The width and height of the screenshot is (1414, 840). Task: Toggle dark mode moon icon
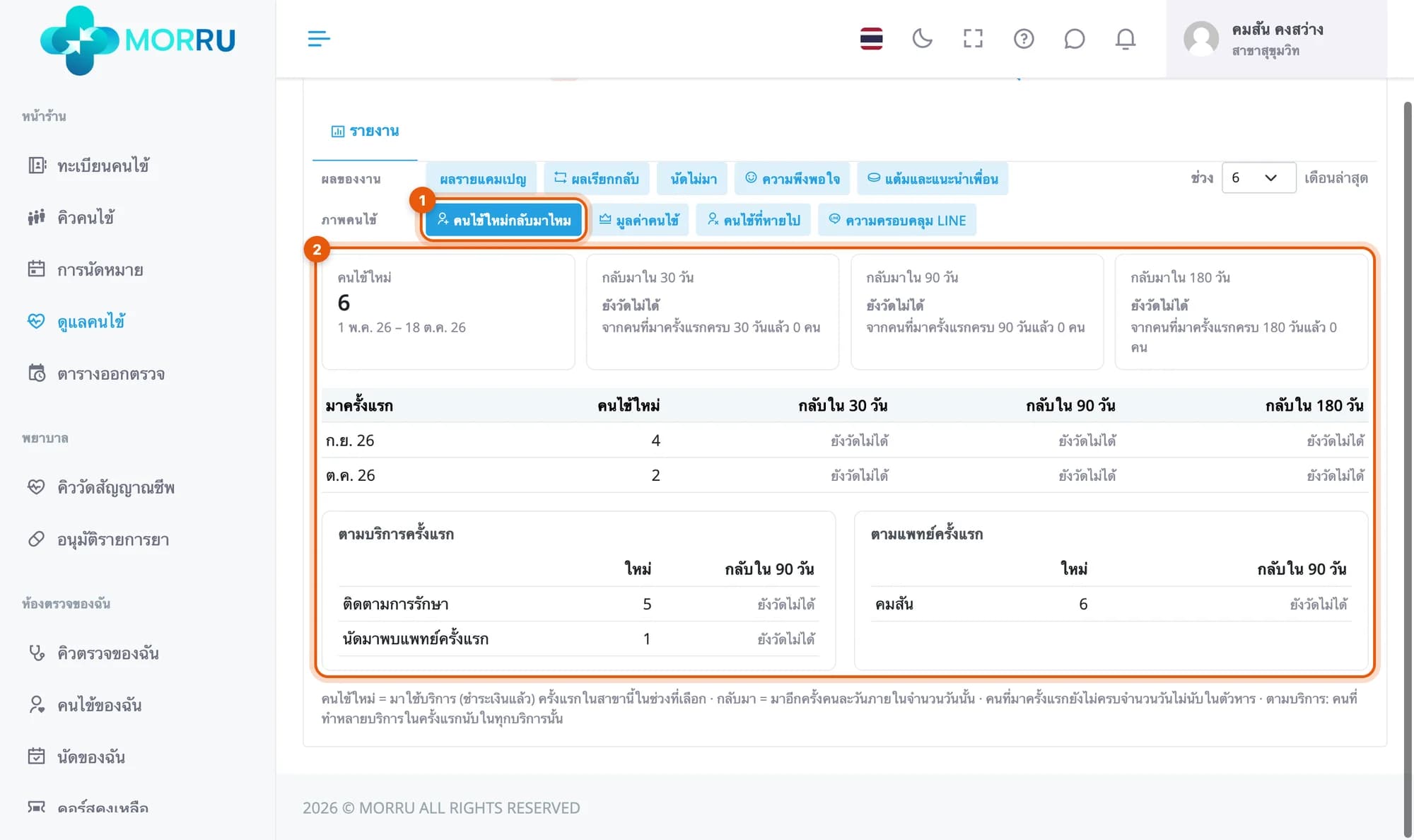922,39
